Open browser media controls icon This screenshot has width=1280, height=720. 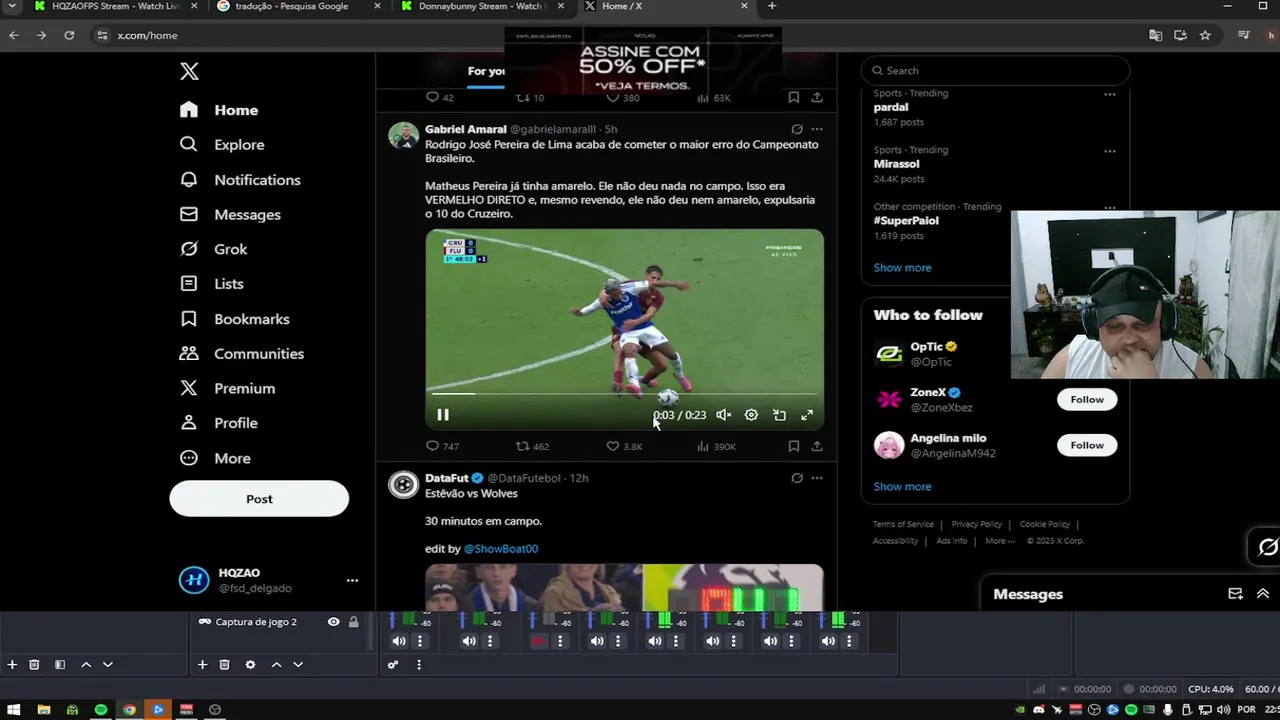[x=1244, y=35]
